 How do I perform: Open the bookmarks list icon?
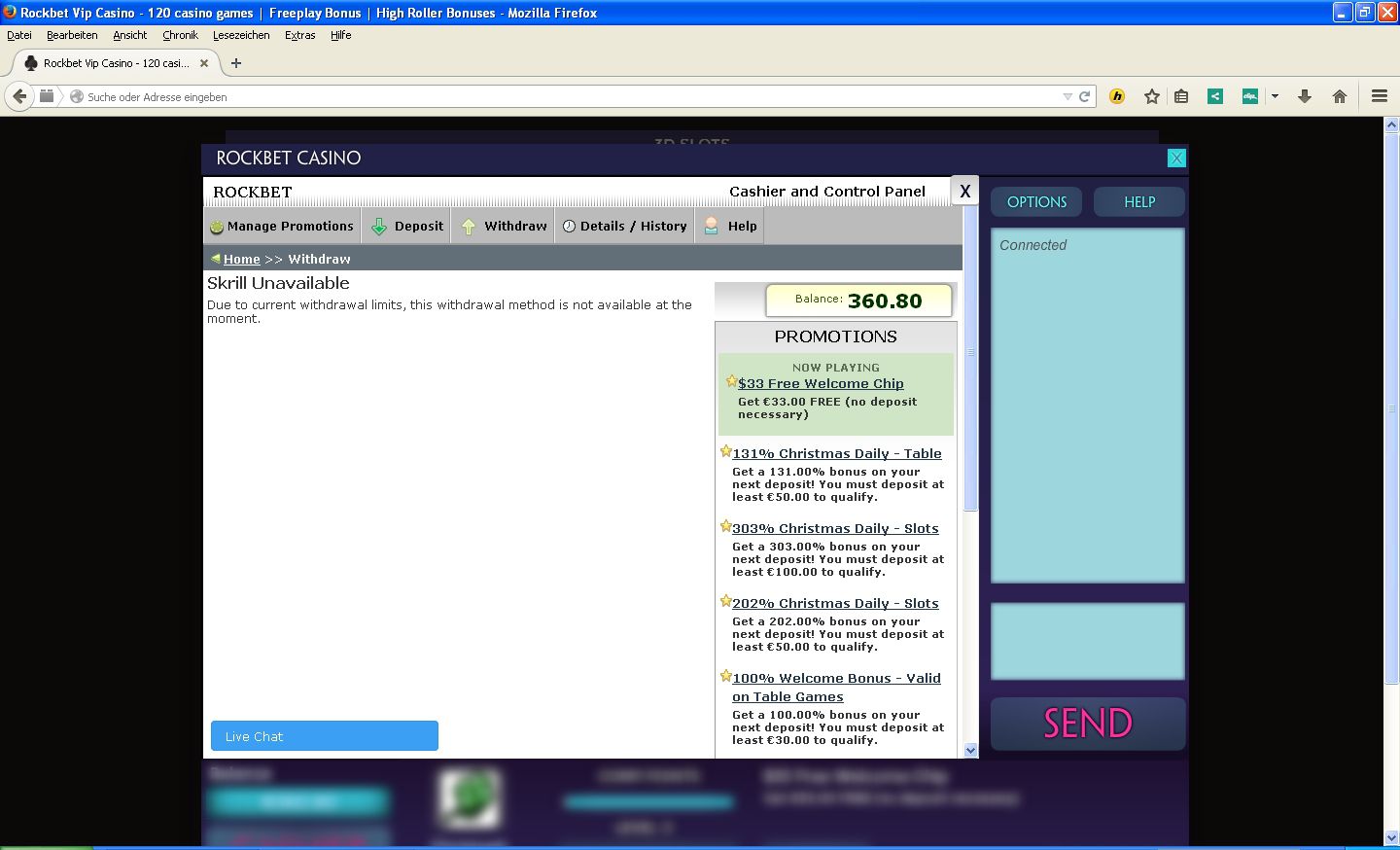[1181, 96]
